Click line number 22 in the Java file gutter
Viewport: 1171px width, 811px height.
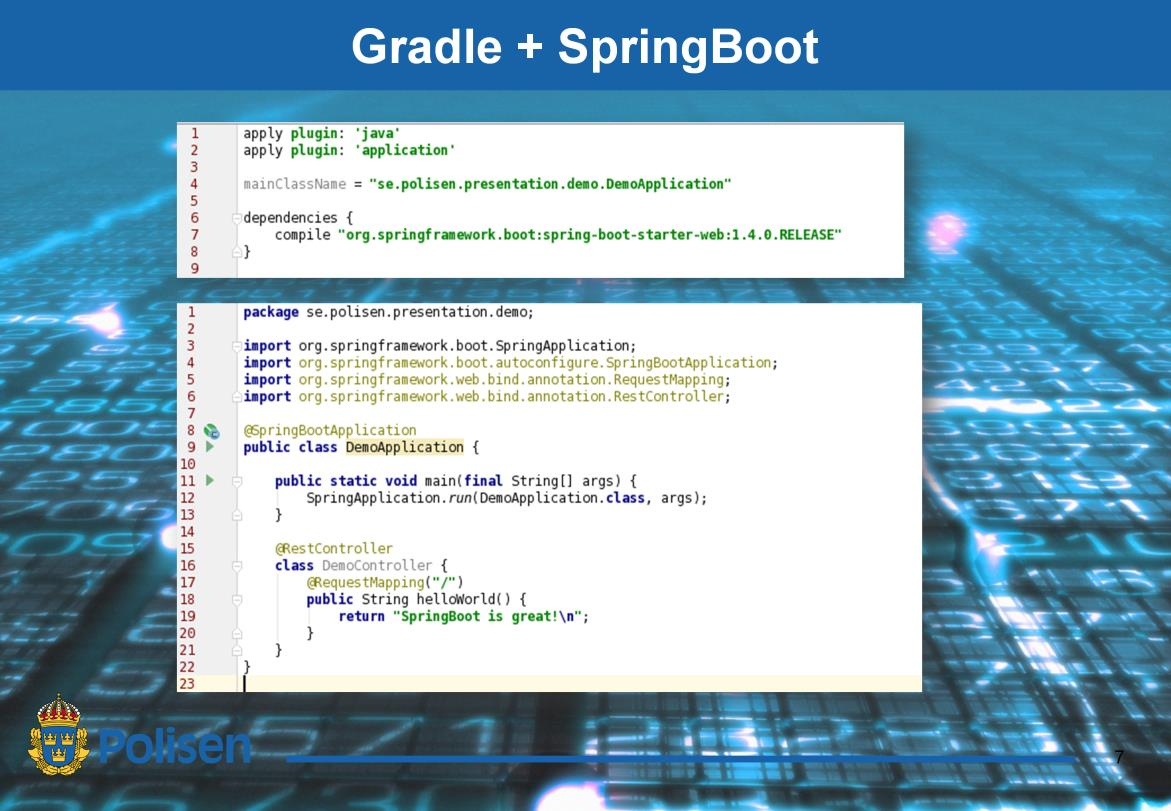click(x=187, y=667)
